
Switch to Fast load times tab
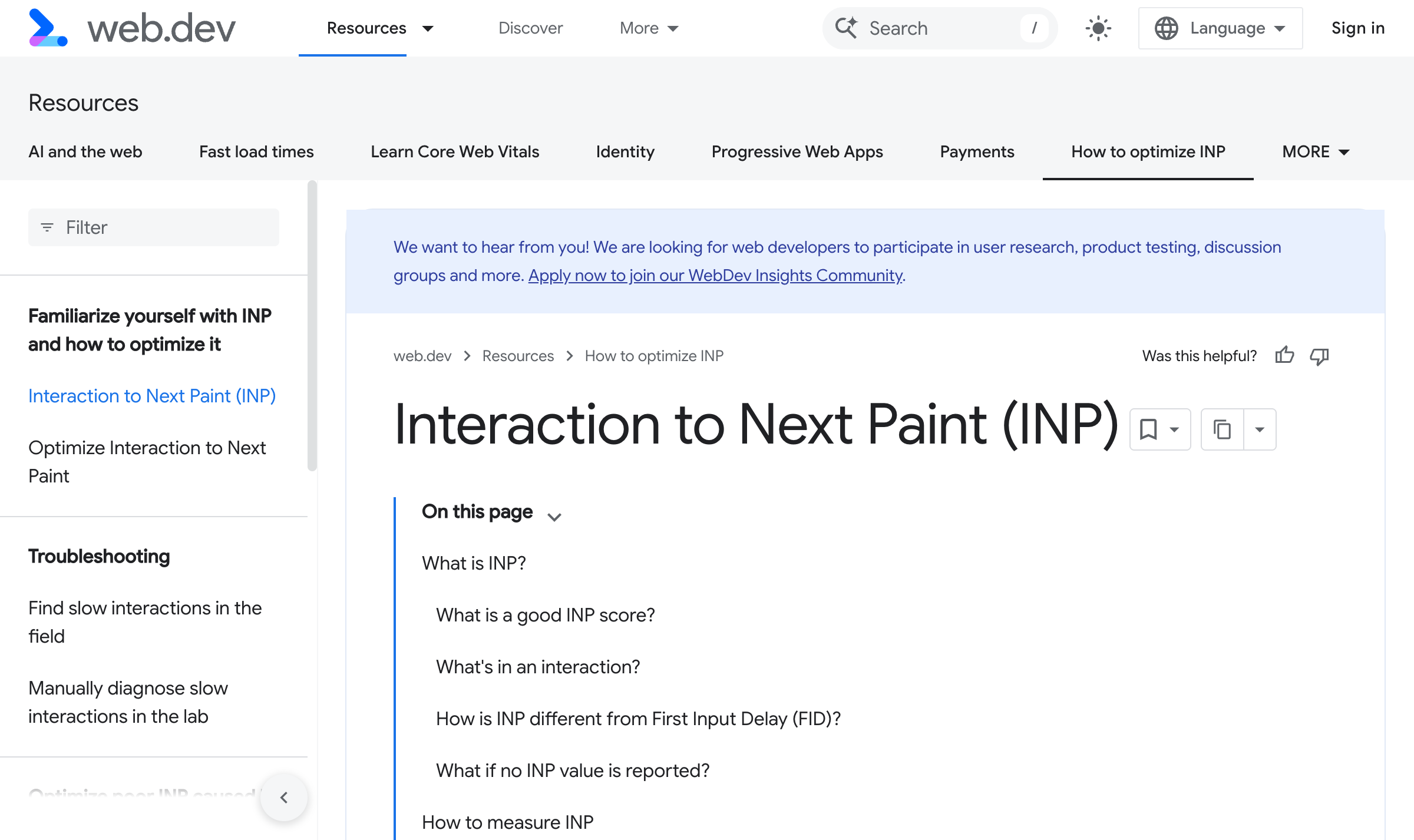[256, 152]
